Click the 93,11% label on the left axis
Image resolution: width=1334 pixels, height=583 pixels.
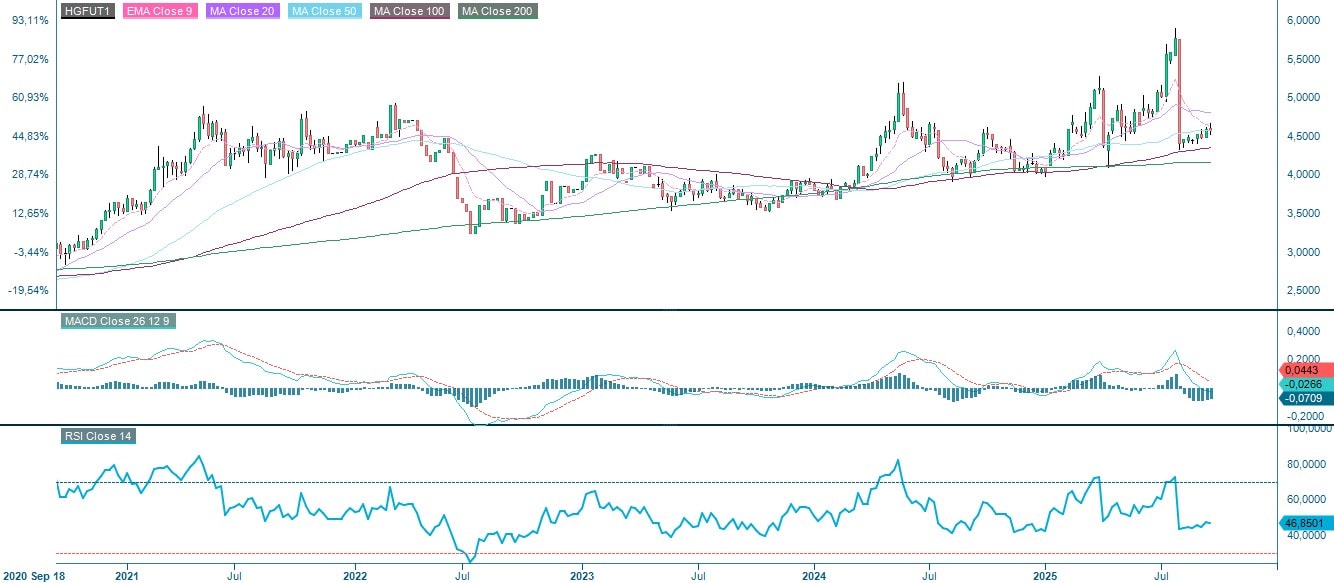(27, 17)
